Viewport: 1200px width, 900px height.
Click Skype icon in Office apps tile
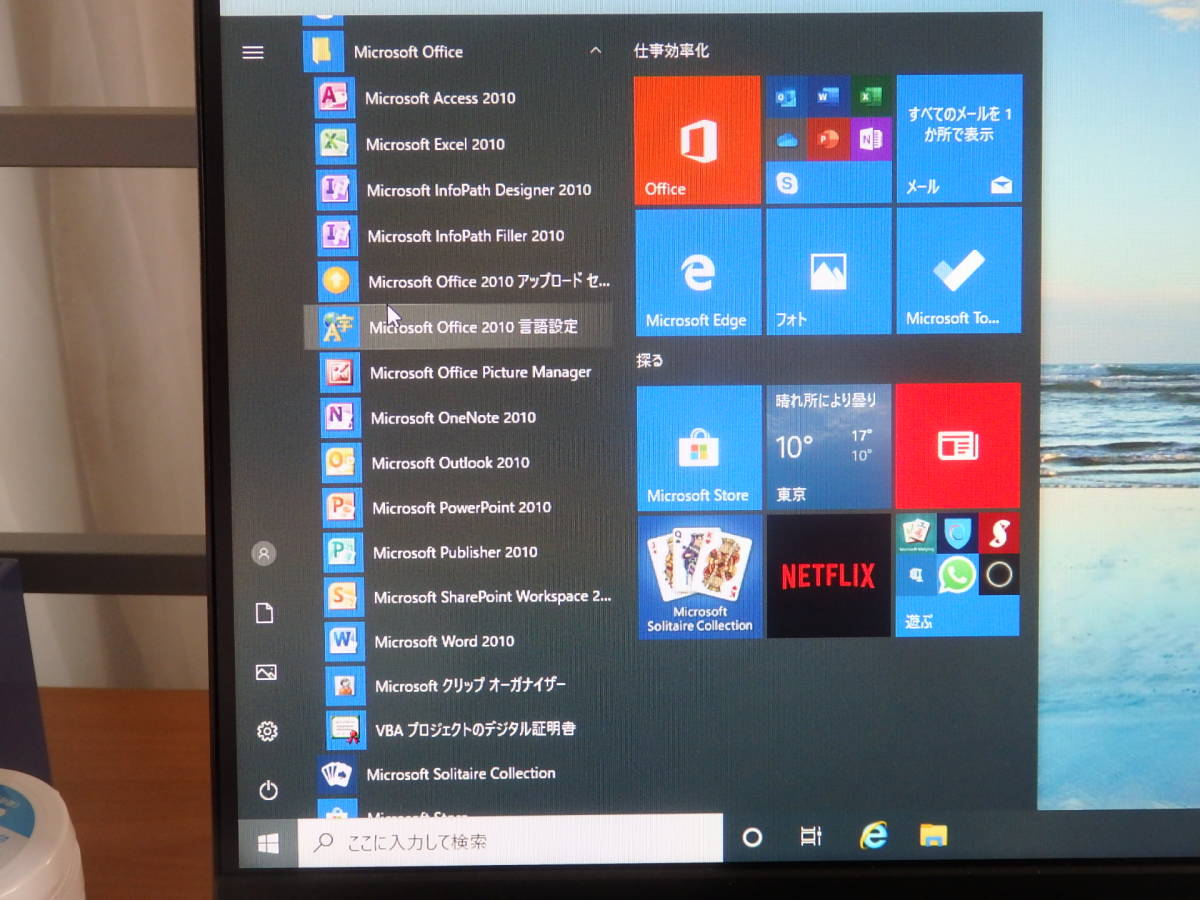point(787,183)
